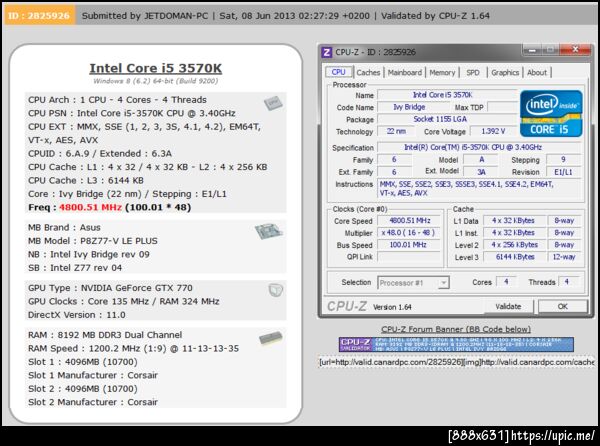Image resolution: width=600 pixels, height=446 pixels.
Task: Click the SB : Intel Z77 rev 04 line
Action: click(75, 268)
